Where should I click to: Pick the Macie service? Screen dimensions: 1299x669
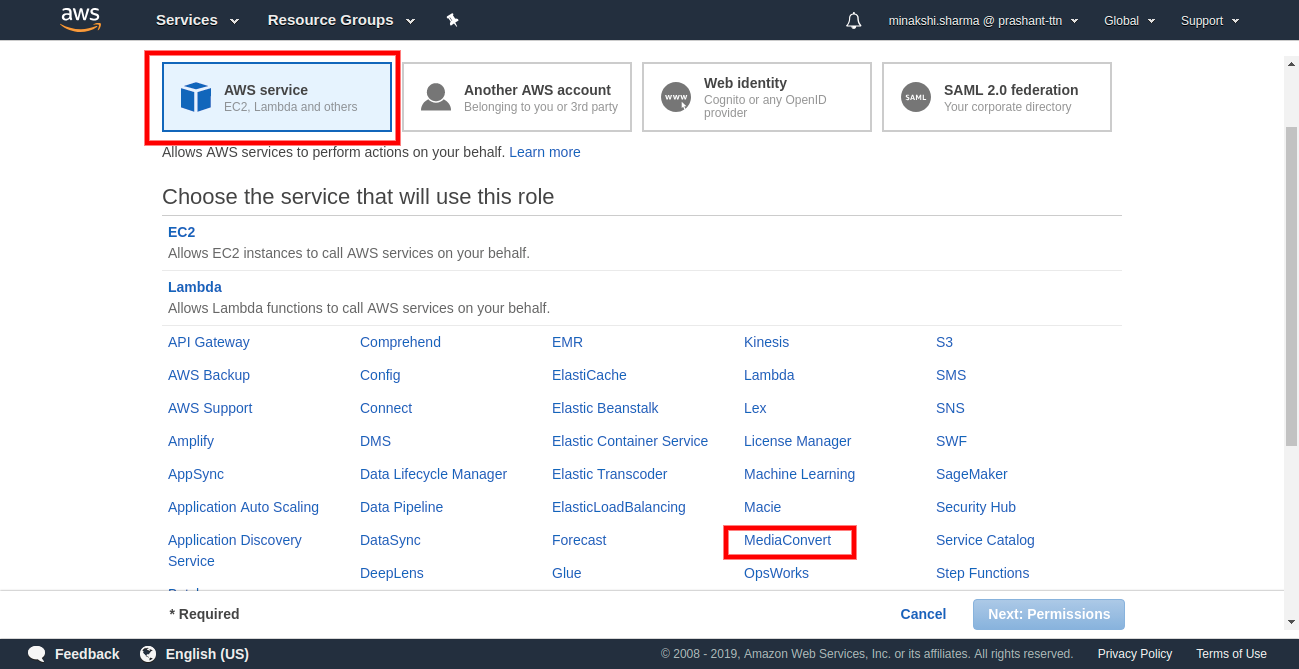click(762, 507)
